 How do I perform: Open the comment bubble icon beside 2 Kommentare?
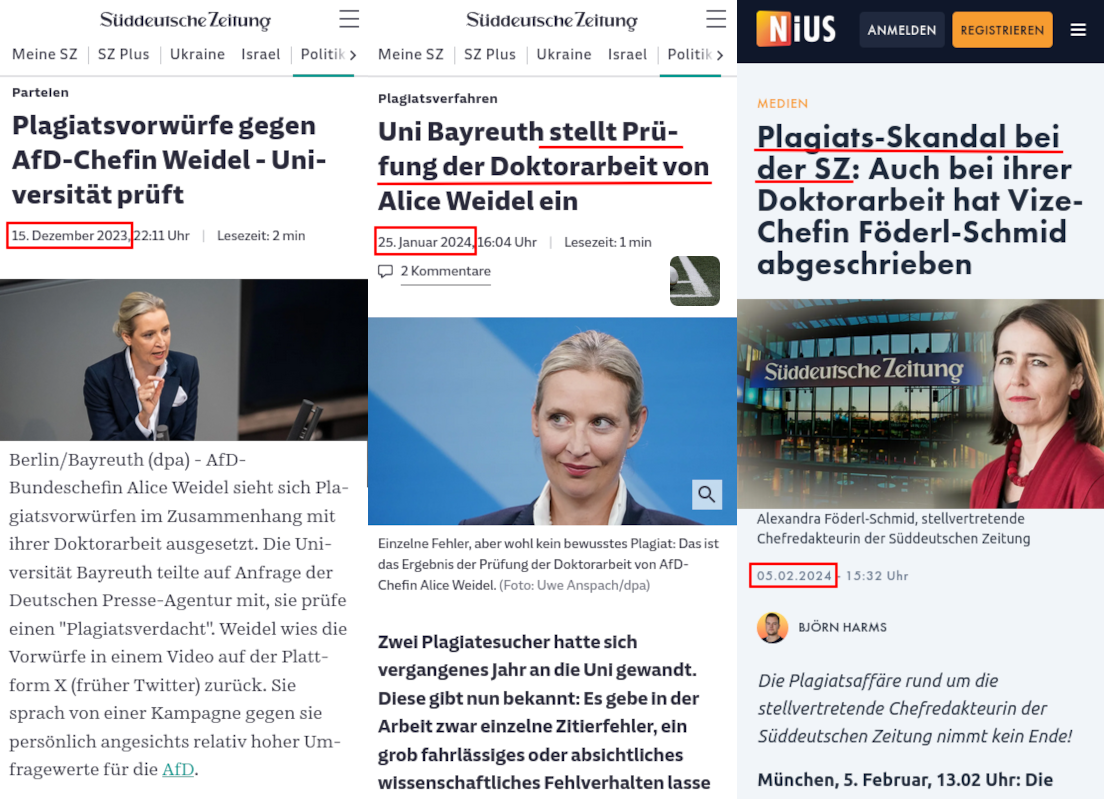point(385,271)
